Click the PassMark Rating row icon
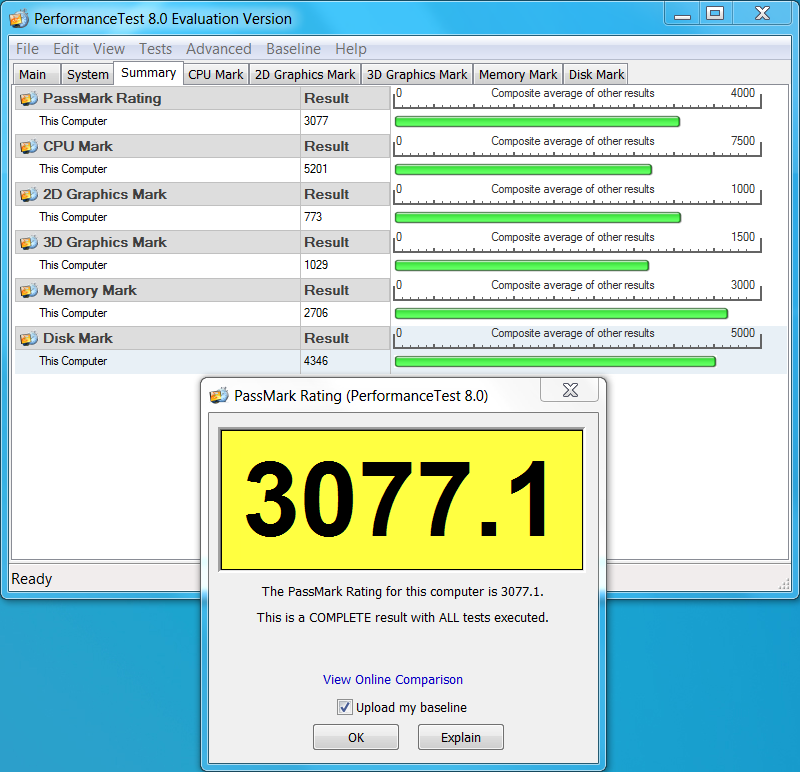Image resolution: width=800 pixels, height=772 pixels. pyautogui.click(x=28, y=98)
